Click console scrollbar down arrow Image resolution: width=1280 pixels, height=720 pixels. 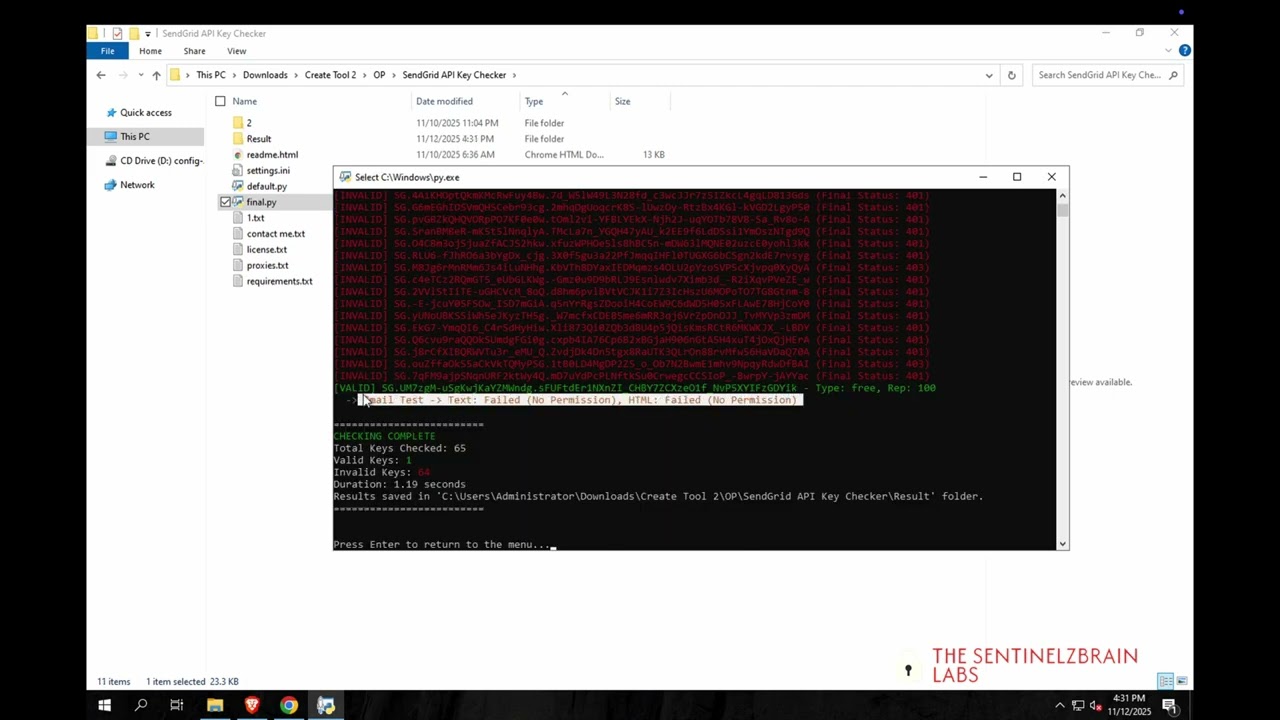point(1062,543)
